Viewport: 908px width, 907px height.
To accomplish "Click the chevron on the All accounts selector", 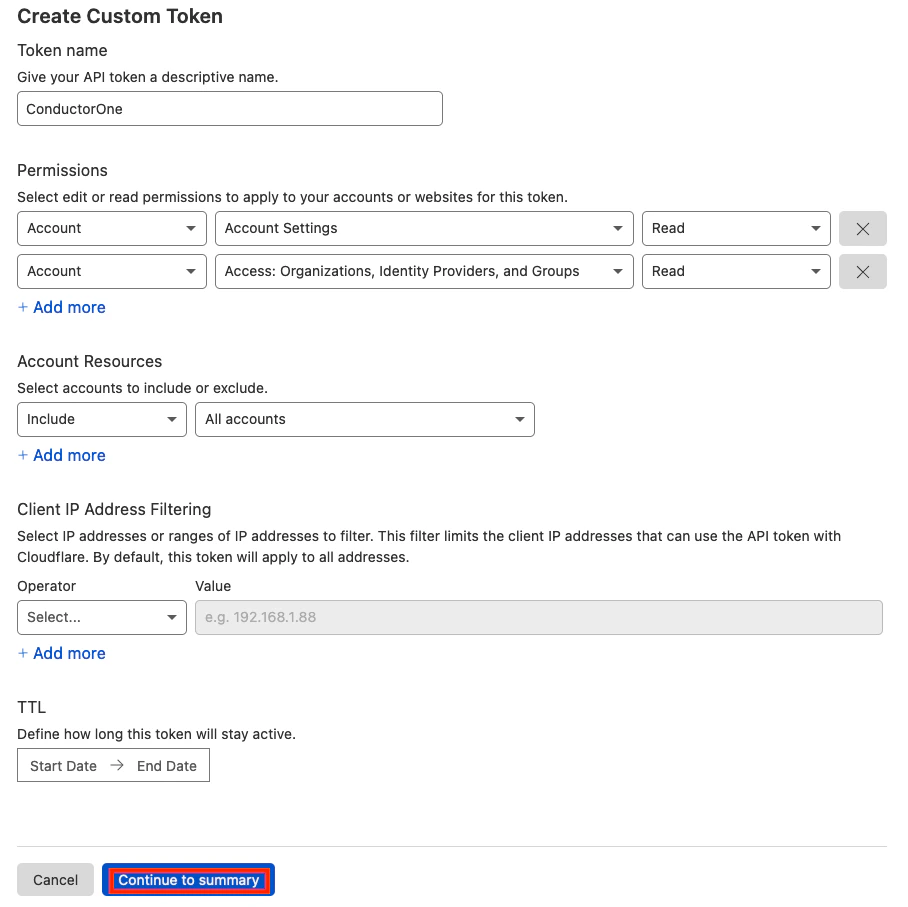I will (x=519, y=419).
